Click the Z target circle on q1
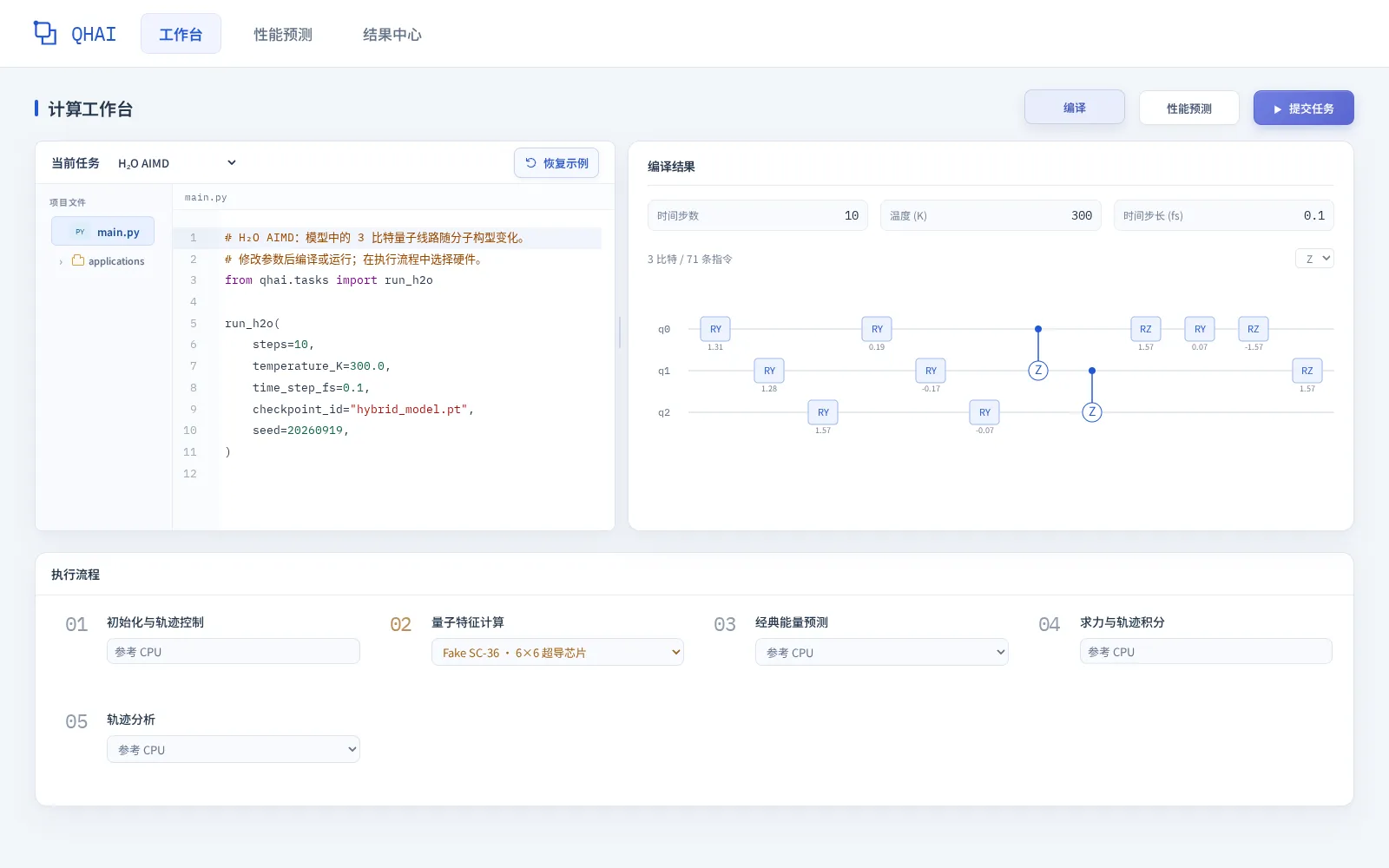This screenshot has height=868, width=1389. (x=1038, y=371)
